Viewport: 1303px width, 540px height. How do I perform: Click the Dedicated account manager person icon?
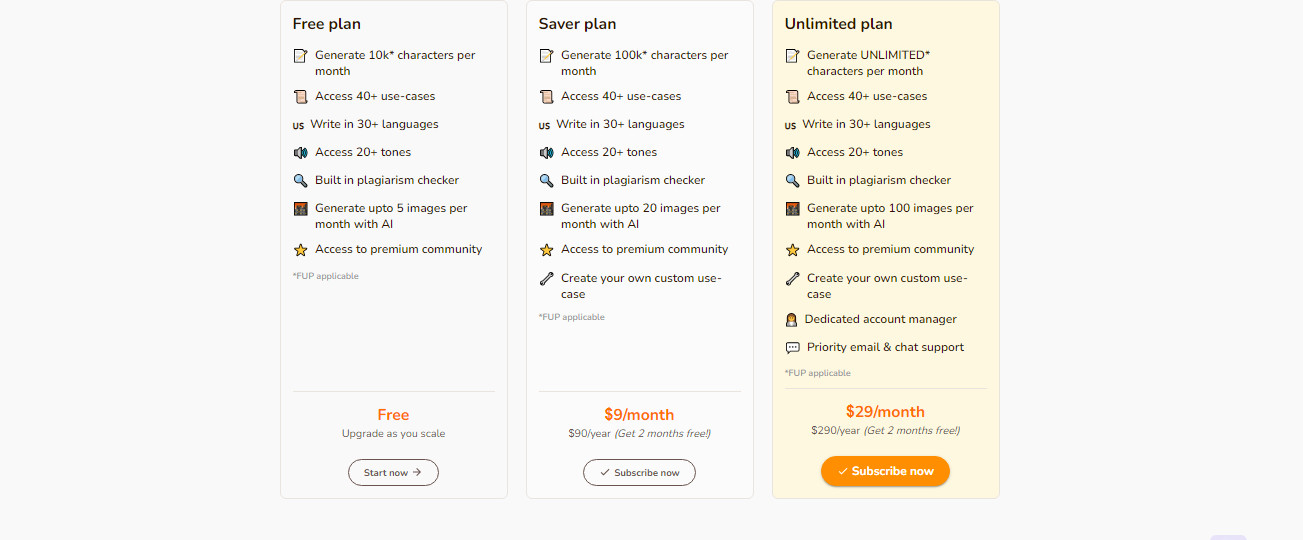tap(791, 320)
